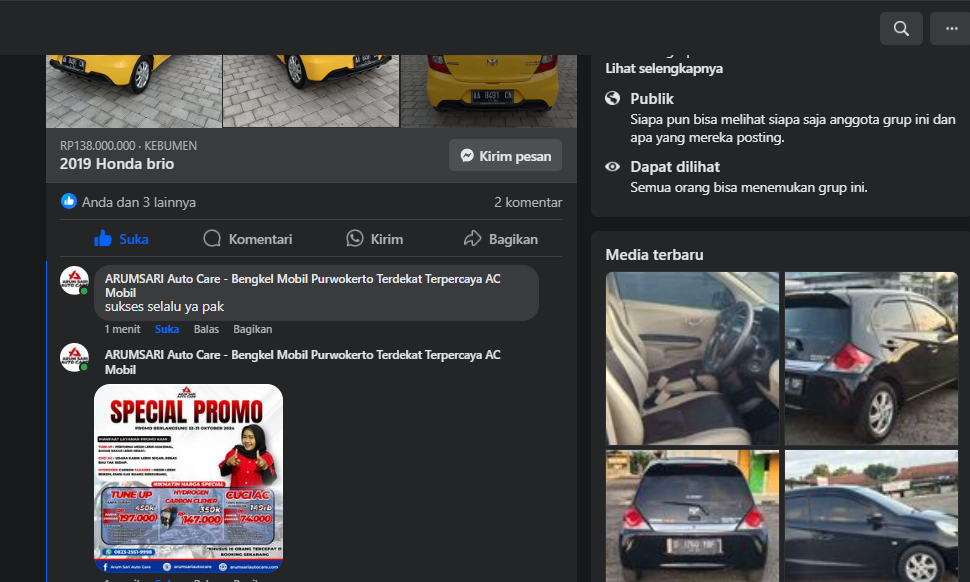This screenshot has height=582, width=970.
Task: Open the beige car interior media photo
Action: click(692, 358)
